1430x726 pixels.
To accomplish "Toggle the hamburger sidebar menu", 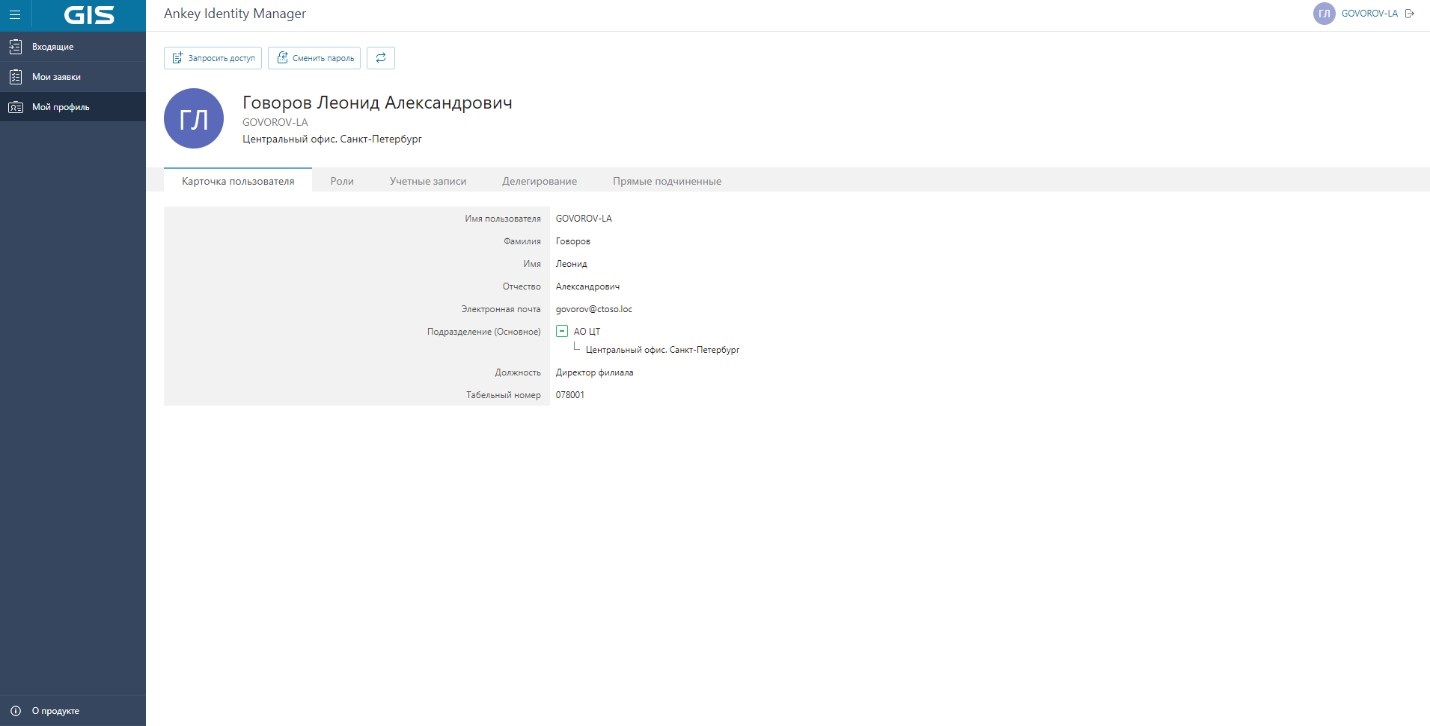I will [x=15, y=14].
